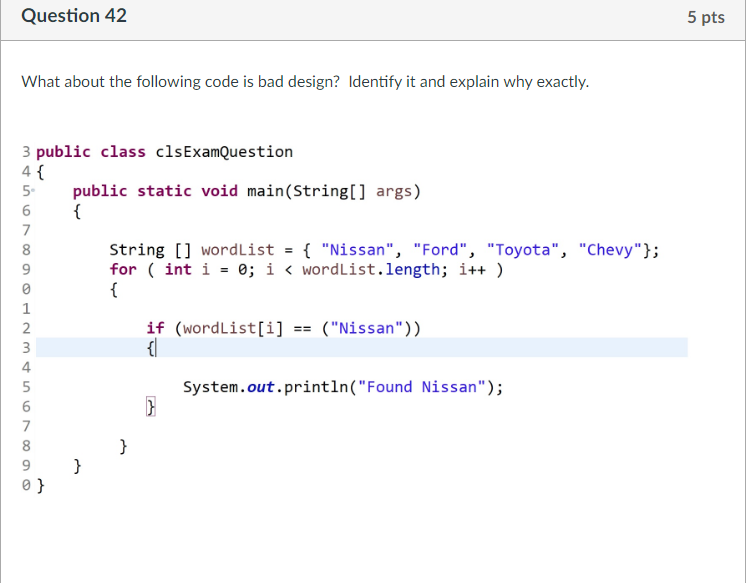Click the "public static void" keywords
This screenshot has width=750, height=583.
pyautogui.click(x=155, y=191)
